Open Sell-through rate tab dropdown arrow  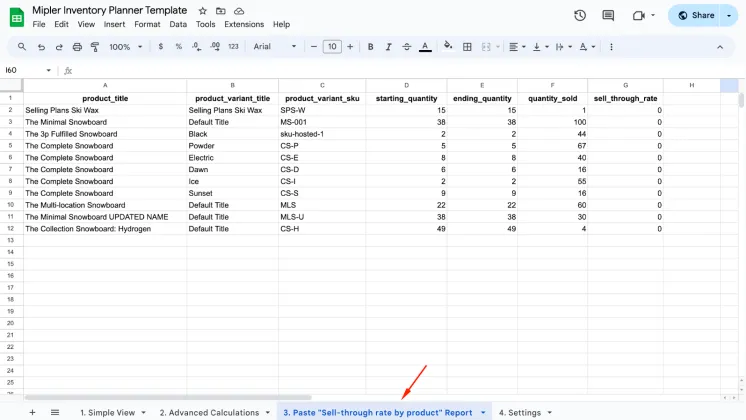pos(483,412)
